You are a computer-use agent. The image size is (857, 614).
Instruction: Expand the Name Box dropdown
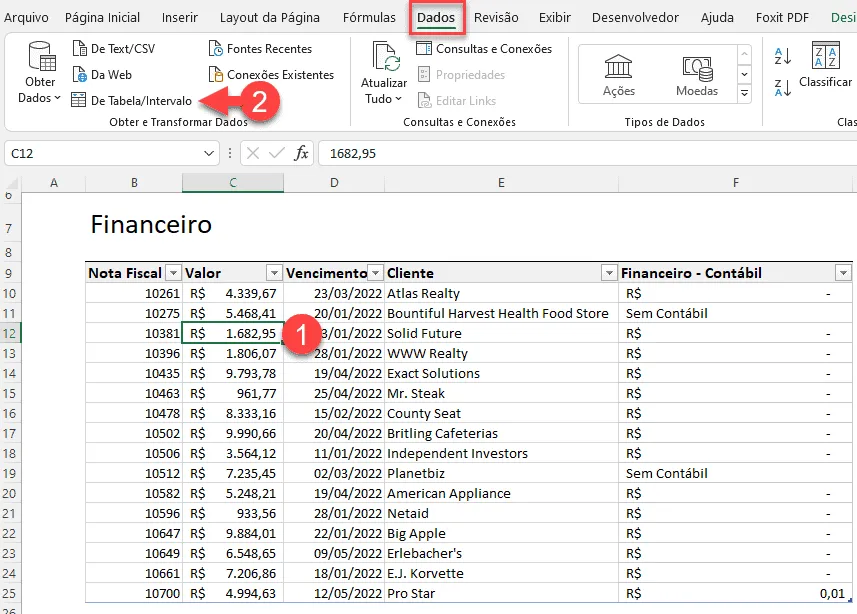pyautogui.click(x=208, y=154)
